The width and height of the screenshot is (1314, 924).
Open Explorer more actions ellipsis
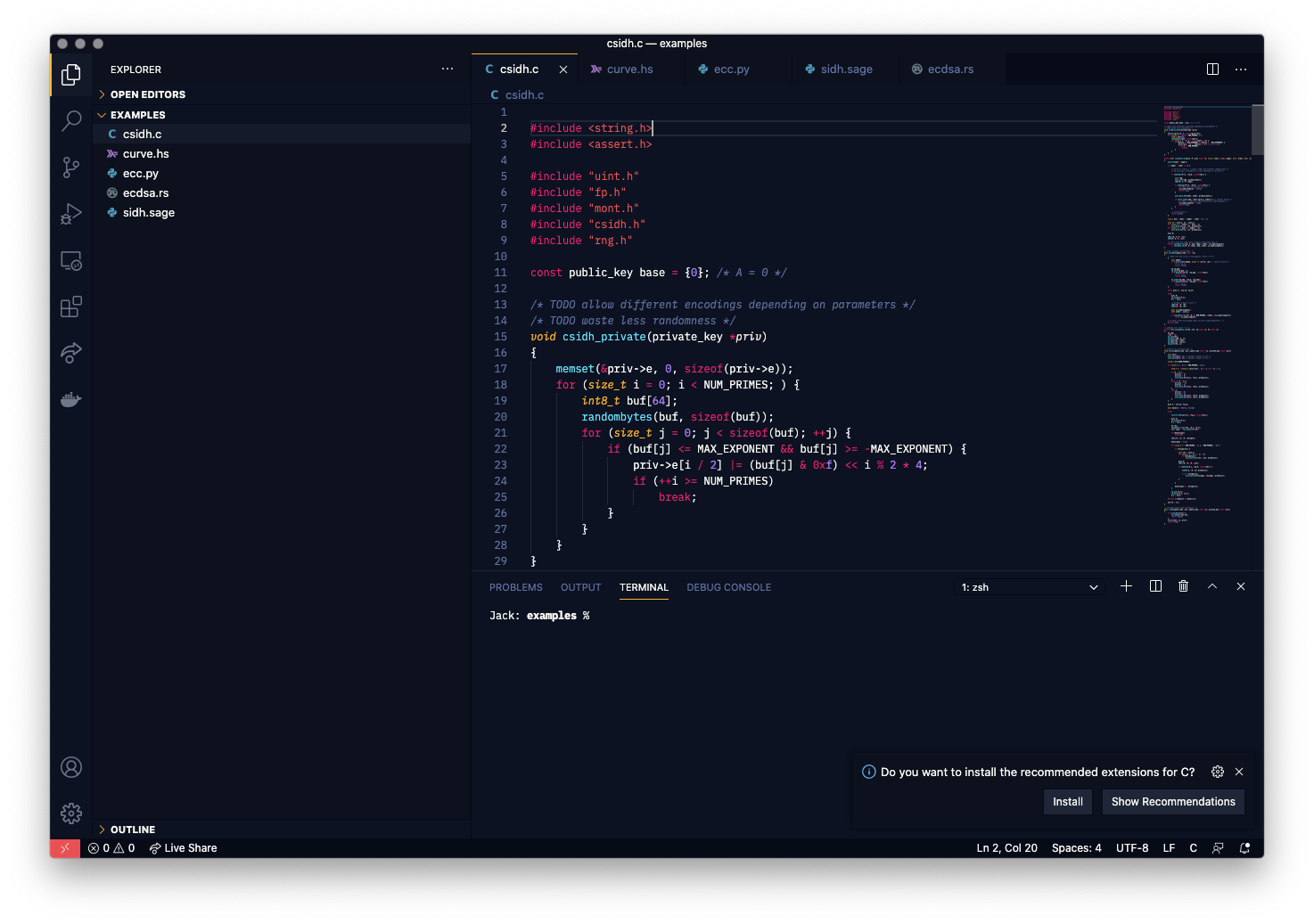(x=448, y=70)
